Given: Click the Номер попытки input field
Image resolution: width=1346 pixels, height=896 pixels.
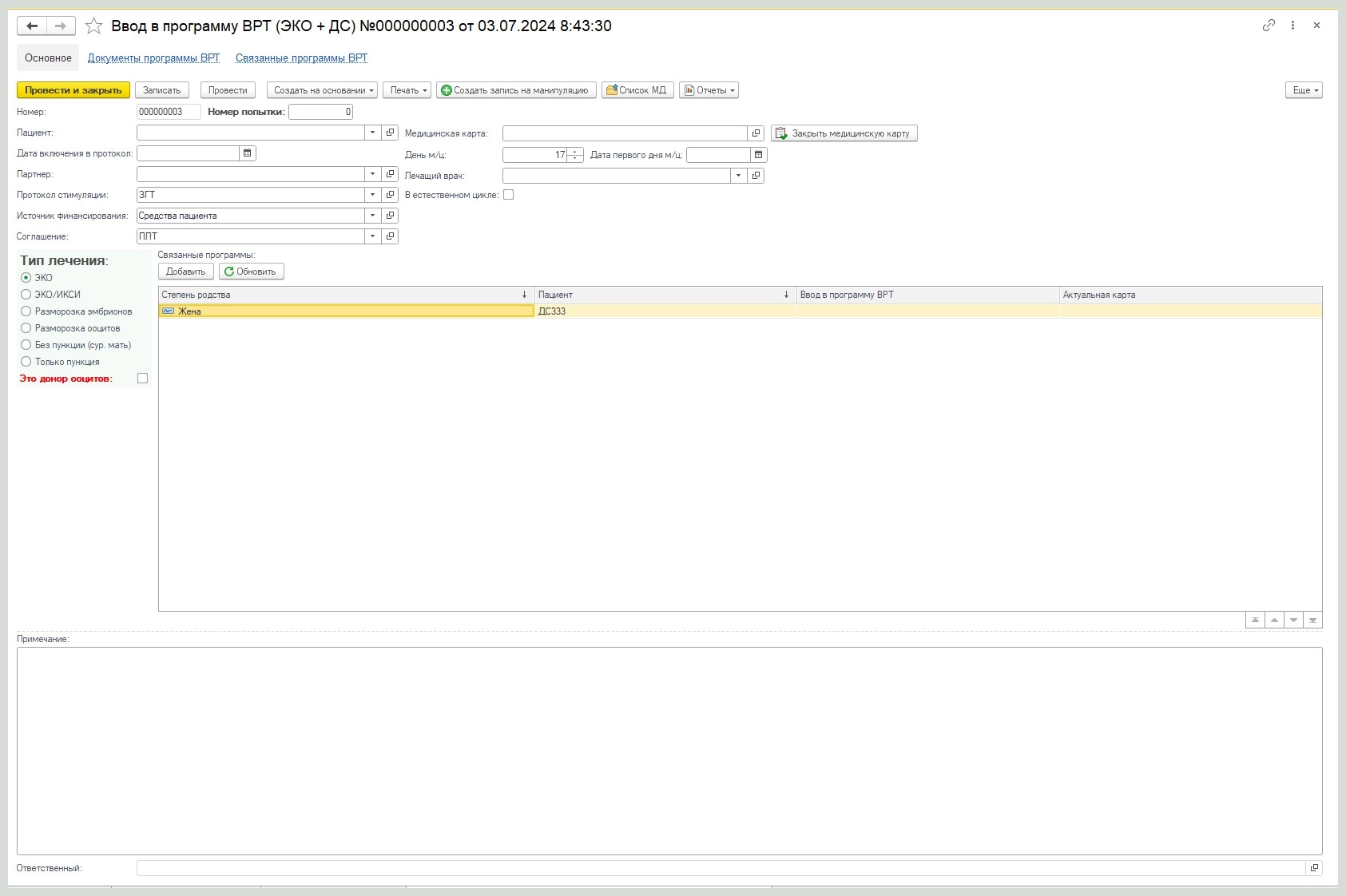Looking at the screenshot, I should pyautogui.click(x=320, y=112).
